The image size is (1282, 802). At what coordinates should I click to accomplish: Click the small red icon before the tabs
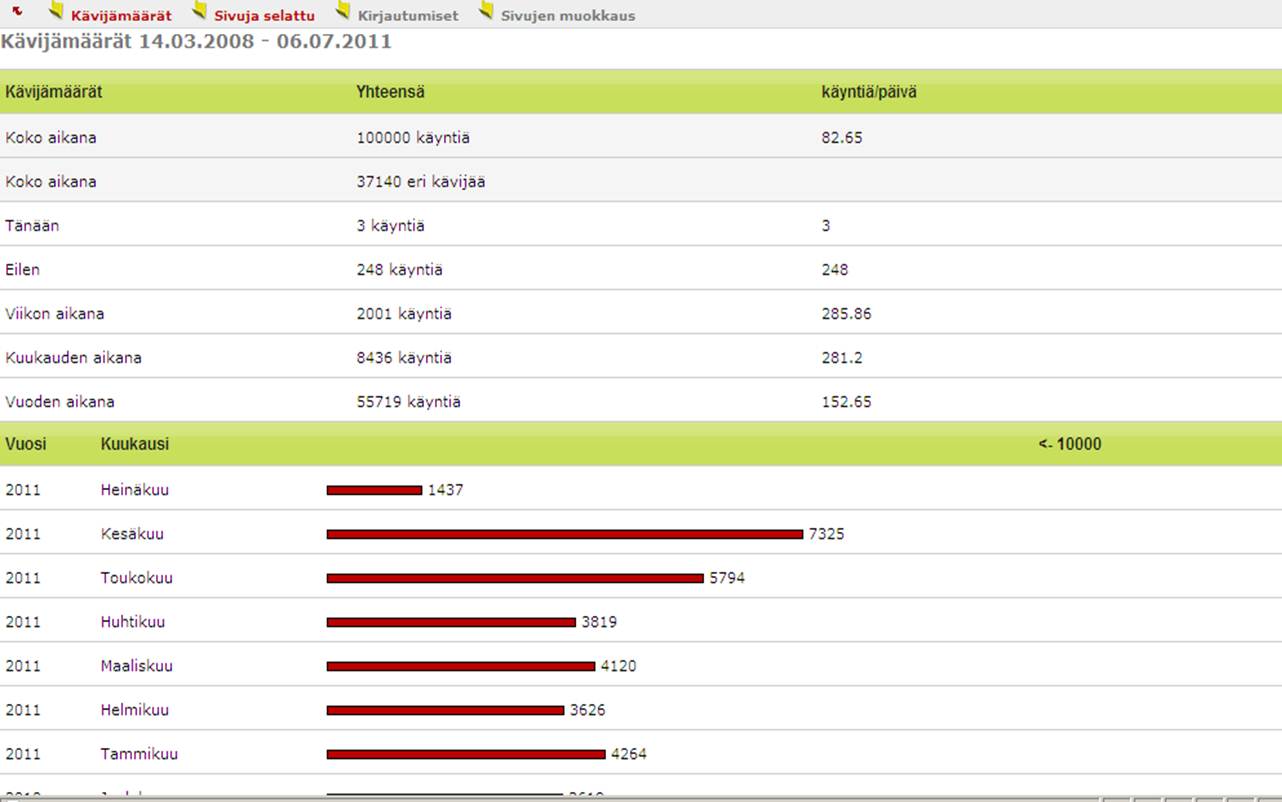pos(17,12)
